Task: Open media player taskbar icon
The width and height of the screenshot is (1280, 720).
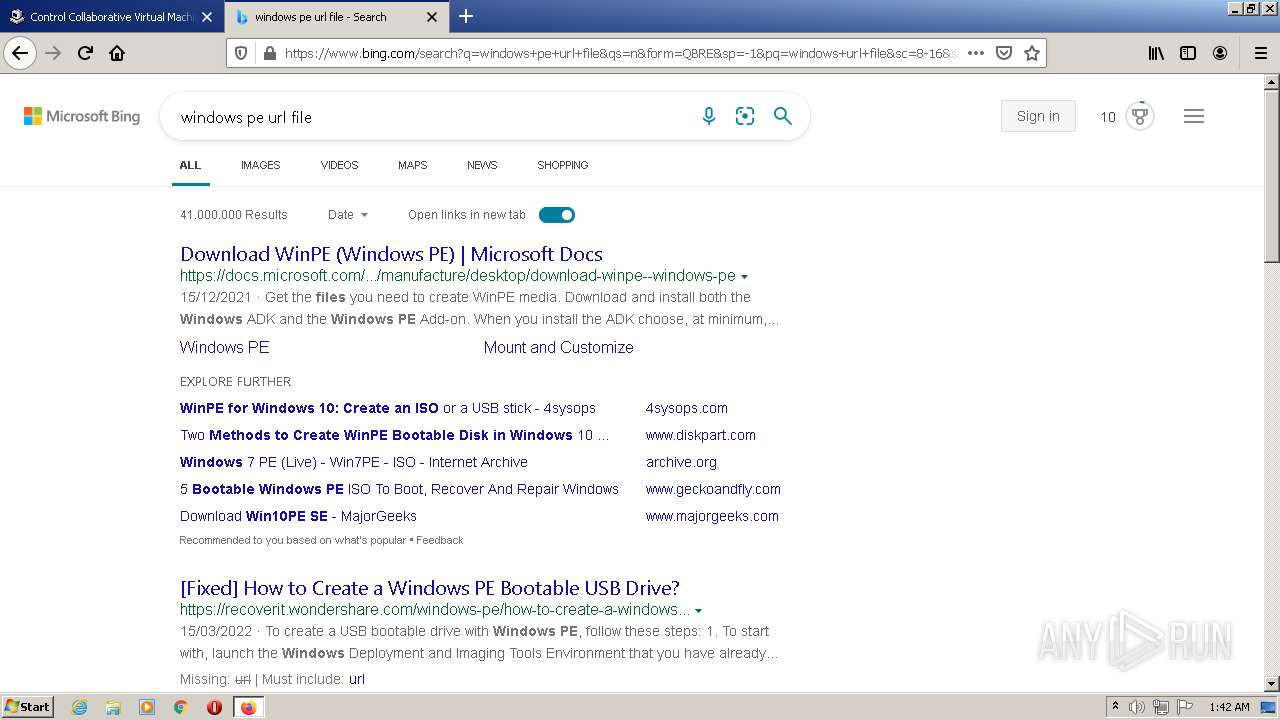Action: [x=147, y=707]
